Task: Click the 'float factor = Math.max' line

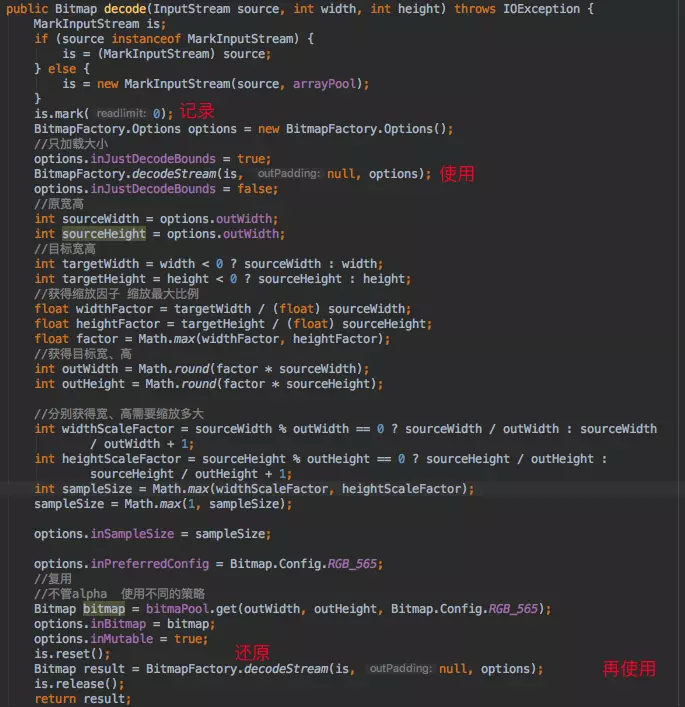Action: 212,339
